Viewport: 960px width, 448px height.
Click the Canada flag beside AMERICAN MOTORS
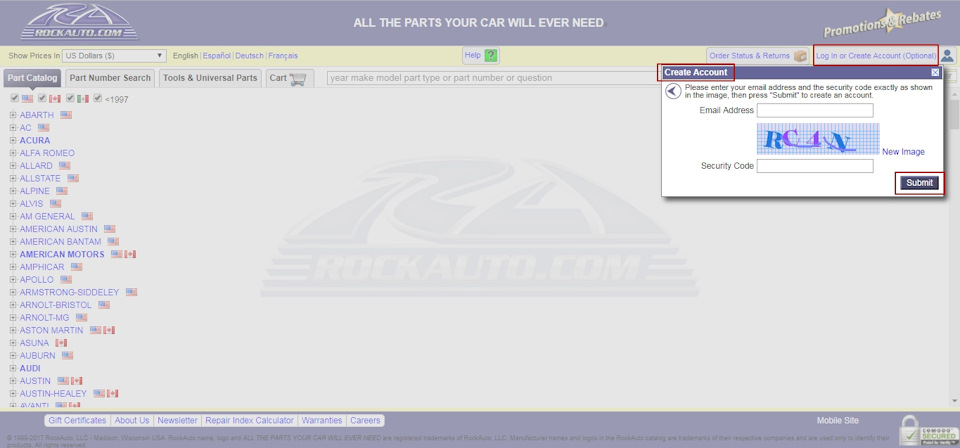point(130,254)
